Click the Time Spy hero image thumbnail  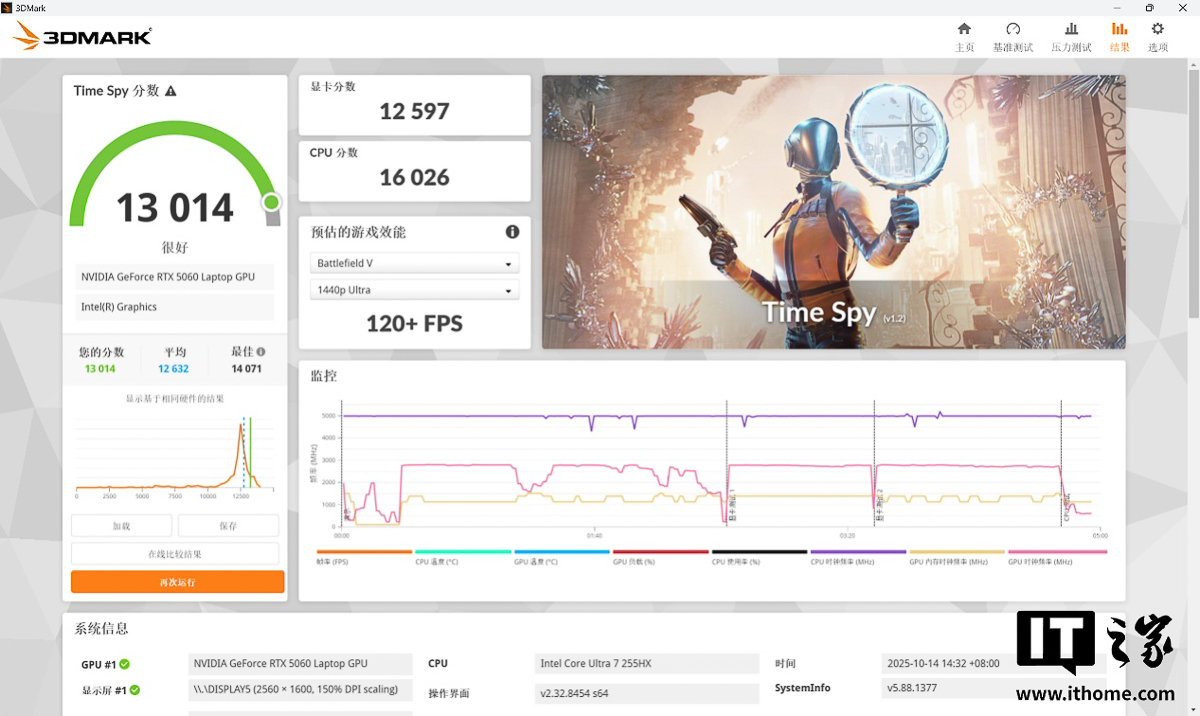[834, 212]
